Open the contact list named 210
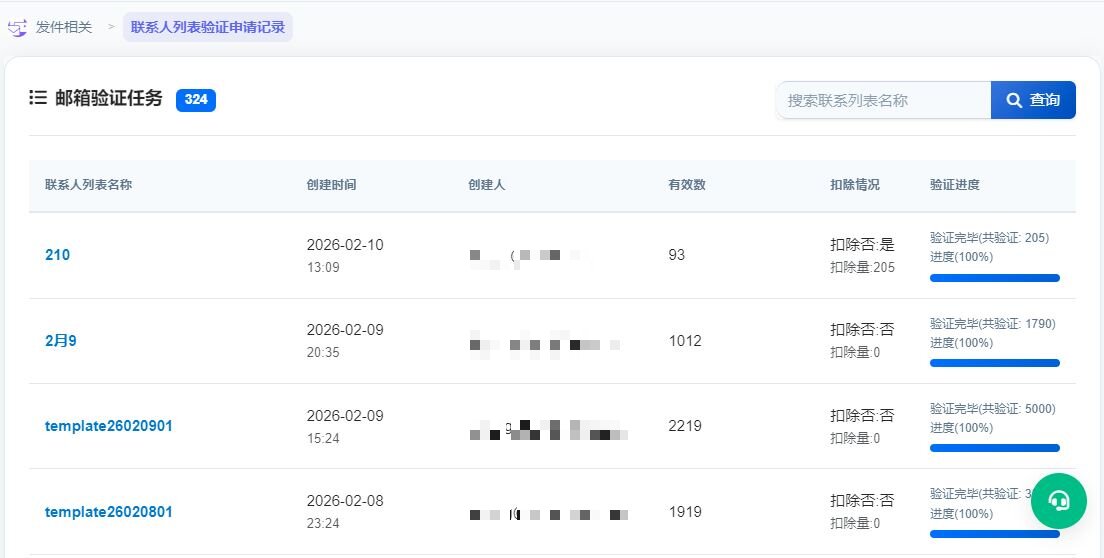 tap(58, 255)
